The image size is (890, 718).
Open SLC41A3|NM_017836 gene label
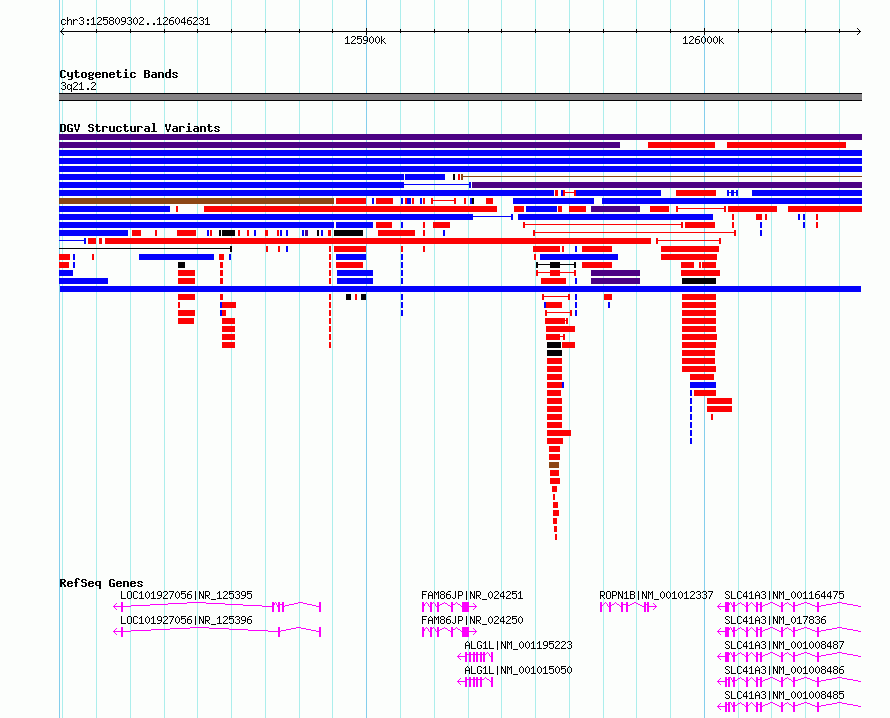775,620
